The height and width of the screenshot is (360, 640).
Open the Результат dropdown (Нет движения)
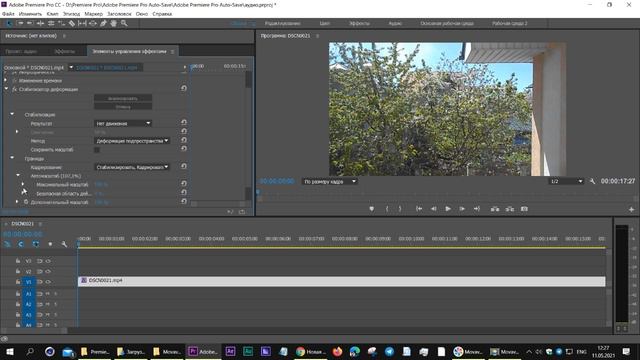click(123, 123)
